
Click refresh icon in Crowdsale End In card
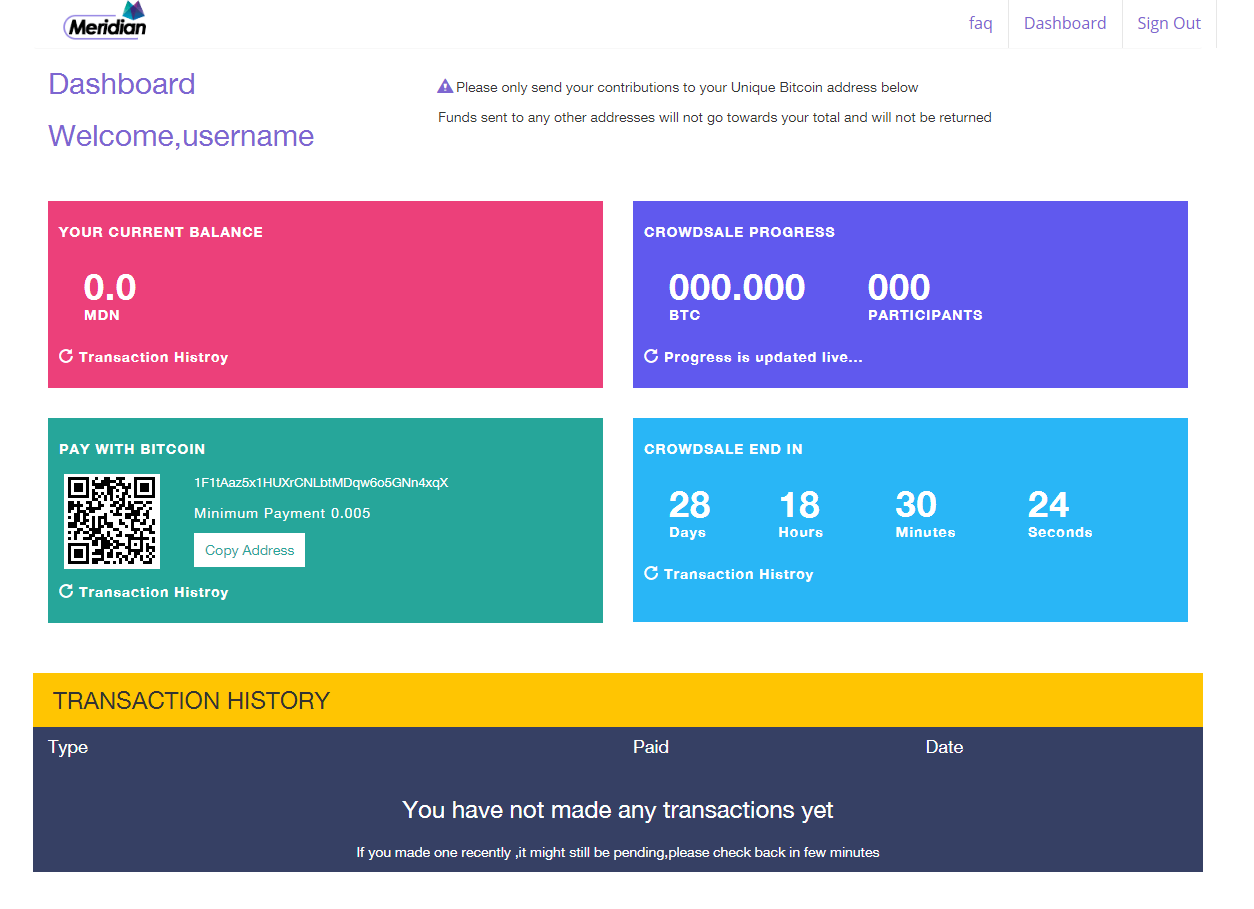coord(651,573)
